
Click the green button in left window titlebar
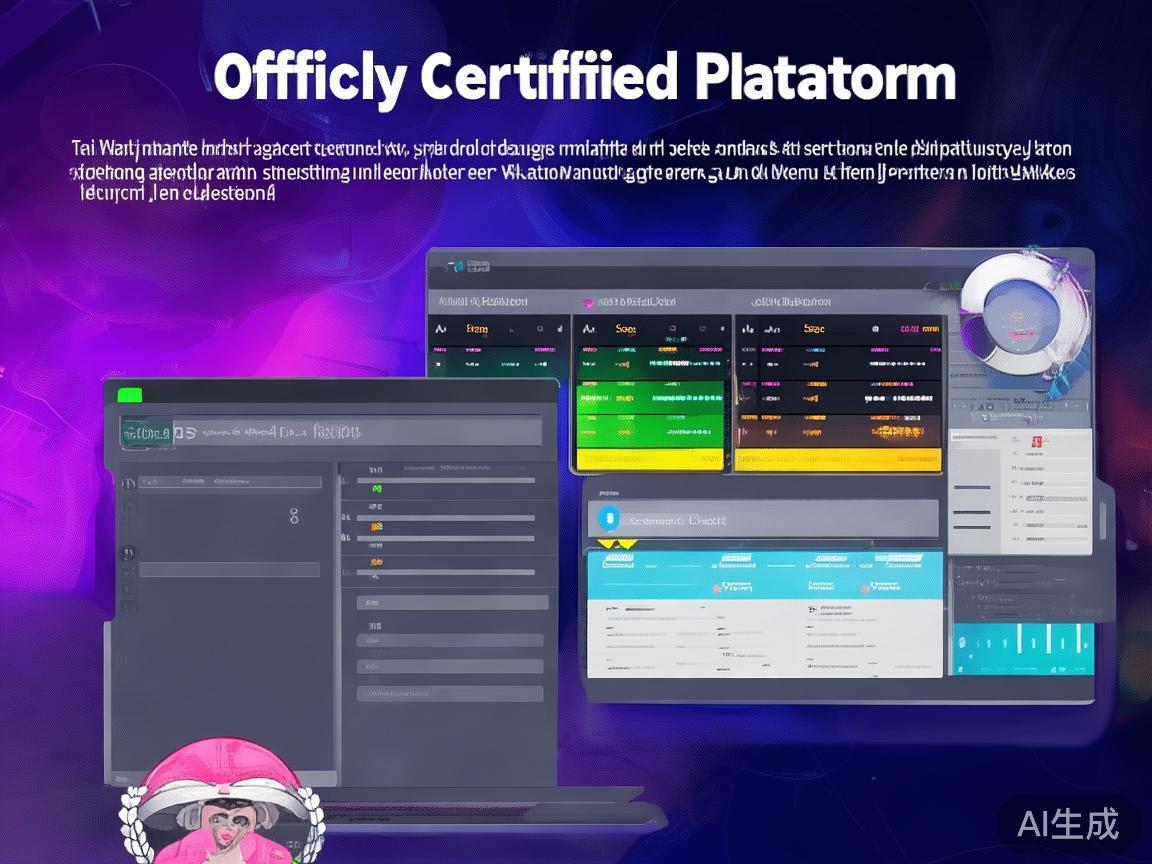130,394
